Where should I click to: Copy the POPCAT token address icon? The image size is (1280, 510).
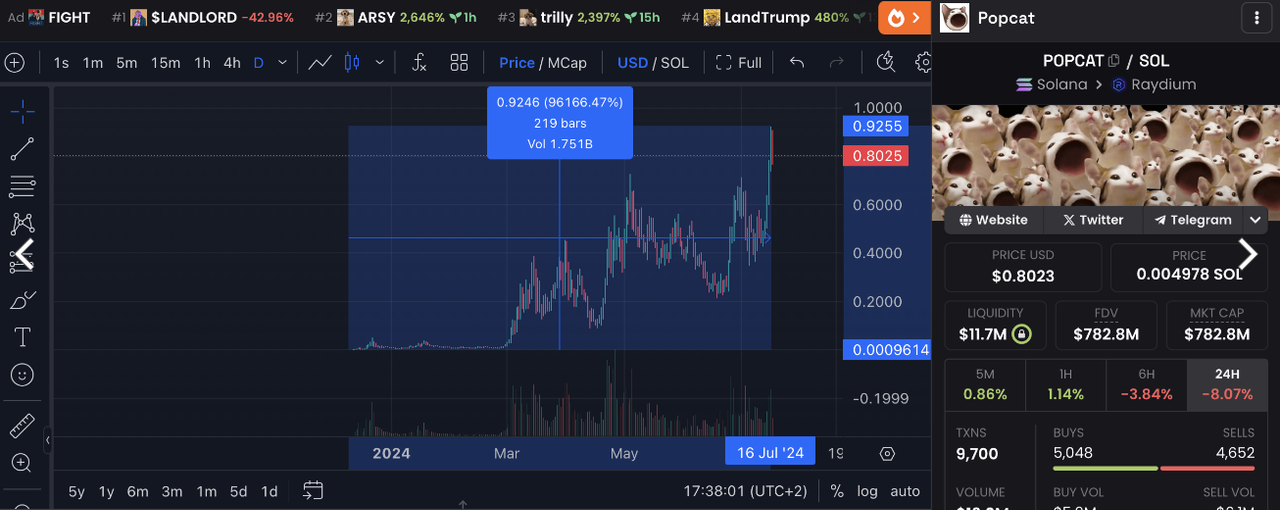[1114, 61]
